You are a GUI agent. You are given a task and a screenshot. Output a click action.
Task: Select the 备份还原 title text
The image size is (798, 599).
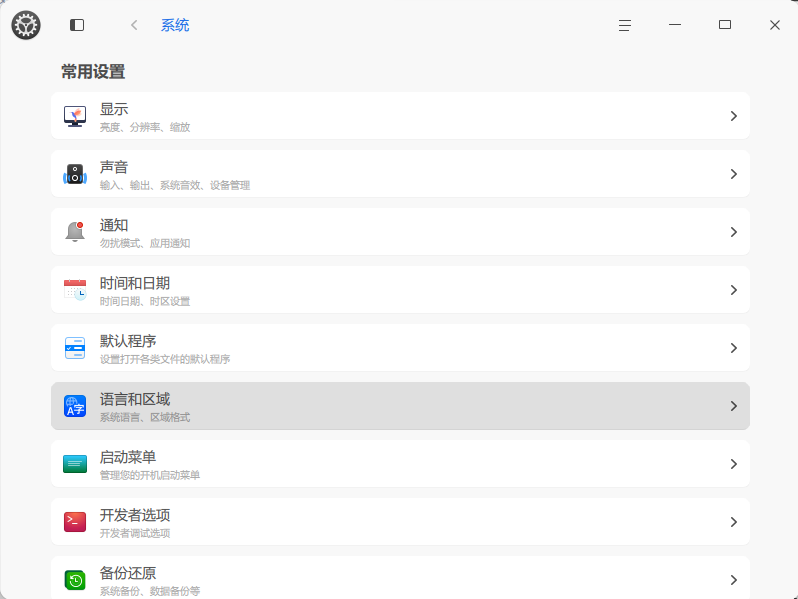[128, 573]
